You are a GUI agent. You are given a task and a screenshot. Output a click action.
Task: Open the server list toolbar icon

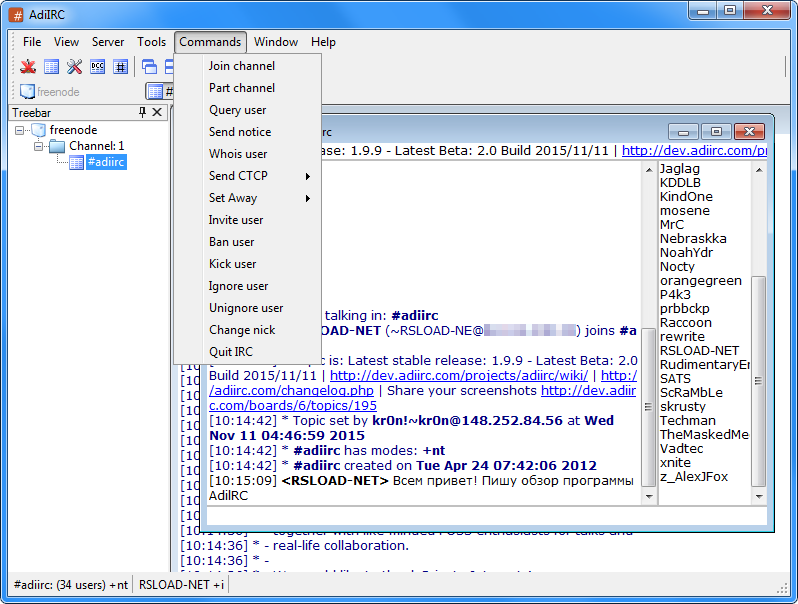coord(51,67)
